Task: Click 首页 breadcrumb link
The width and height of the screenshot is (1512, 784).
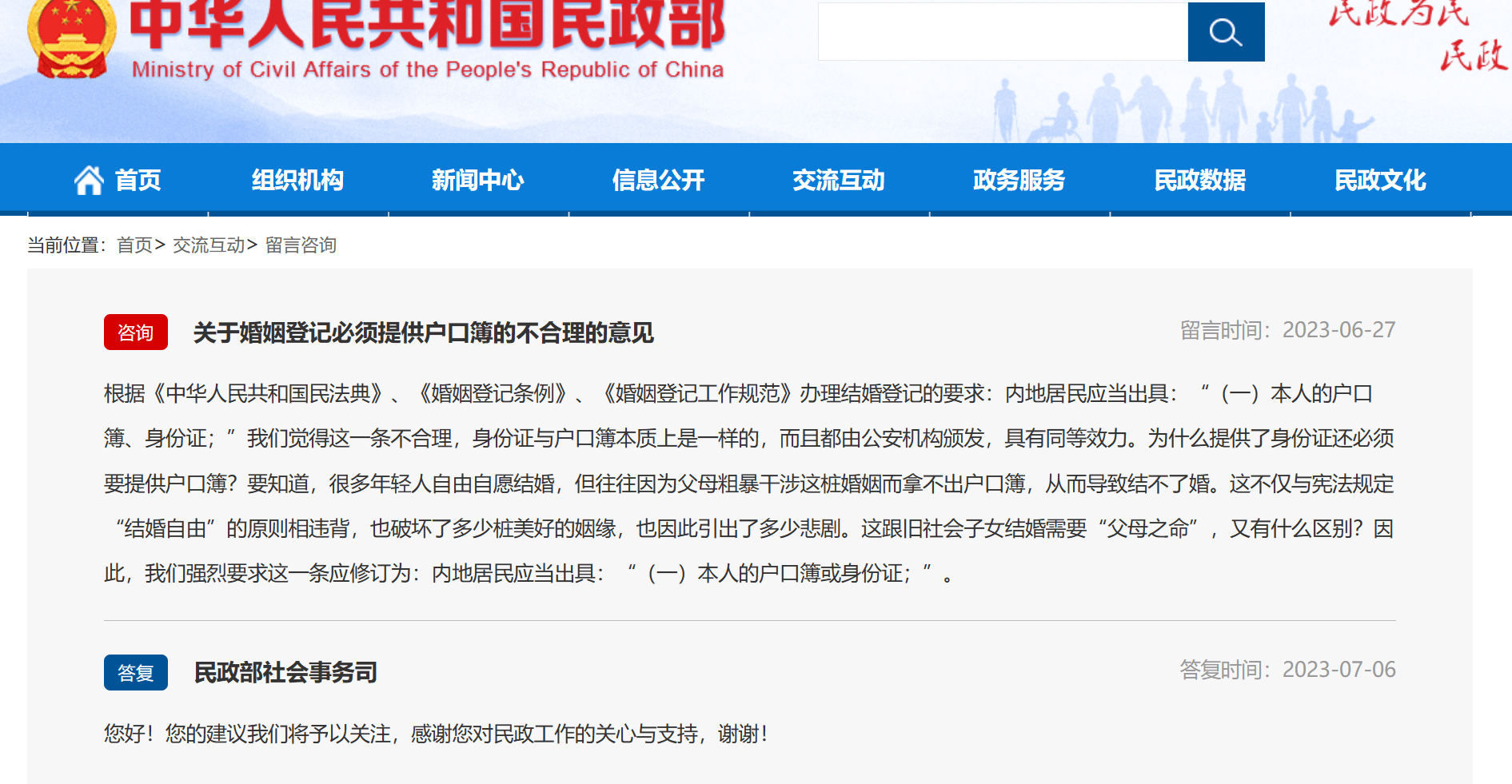Action: coord(134,245)
